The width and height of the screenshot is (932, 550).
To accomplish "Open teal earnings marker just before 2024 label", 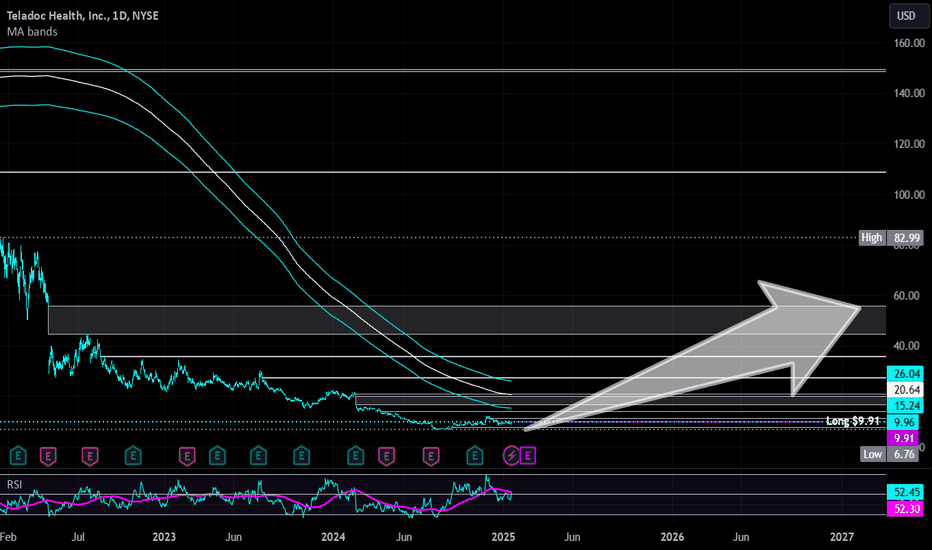I will click(301, 456).
